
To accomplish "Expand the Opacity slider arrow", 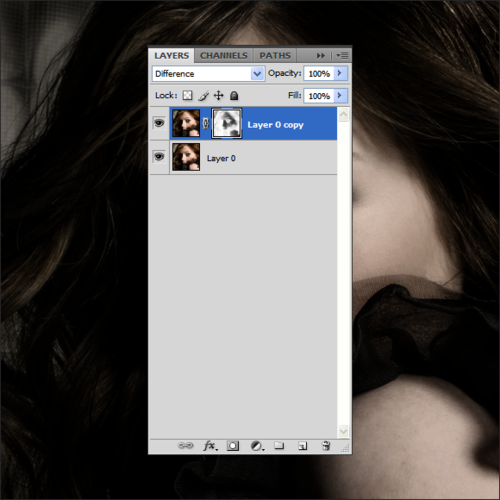I will click(340, 73).
